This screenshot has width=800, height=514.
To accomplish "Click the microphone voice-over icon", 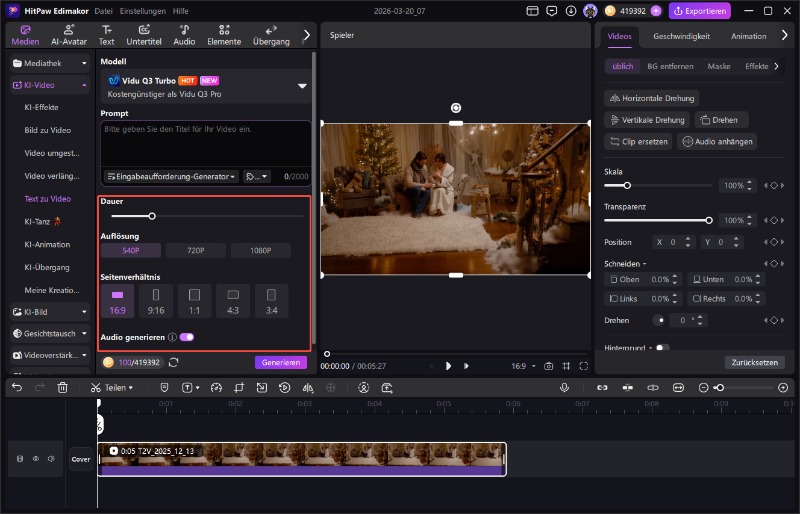I will 564,387.
